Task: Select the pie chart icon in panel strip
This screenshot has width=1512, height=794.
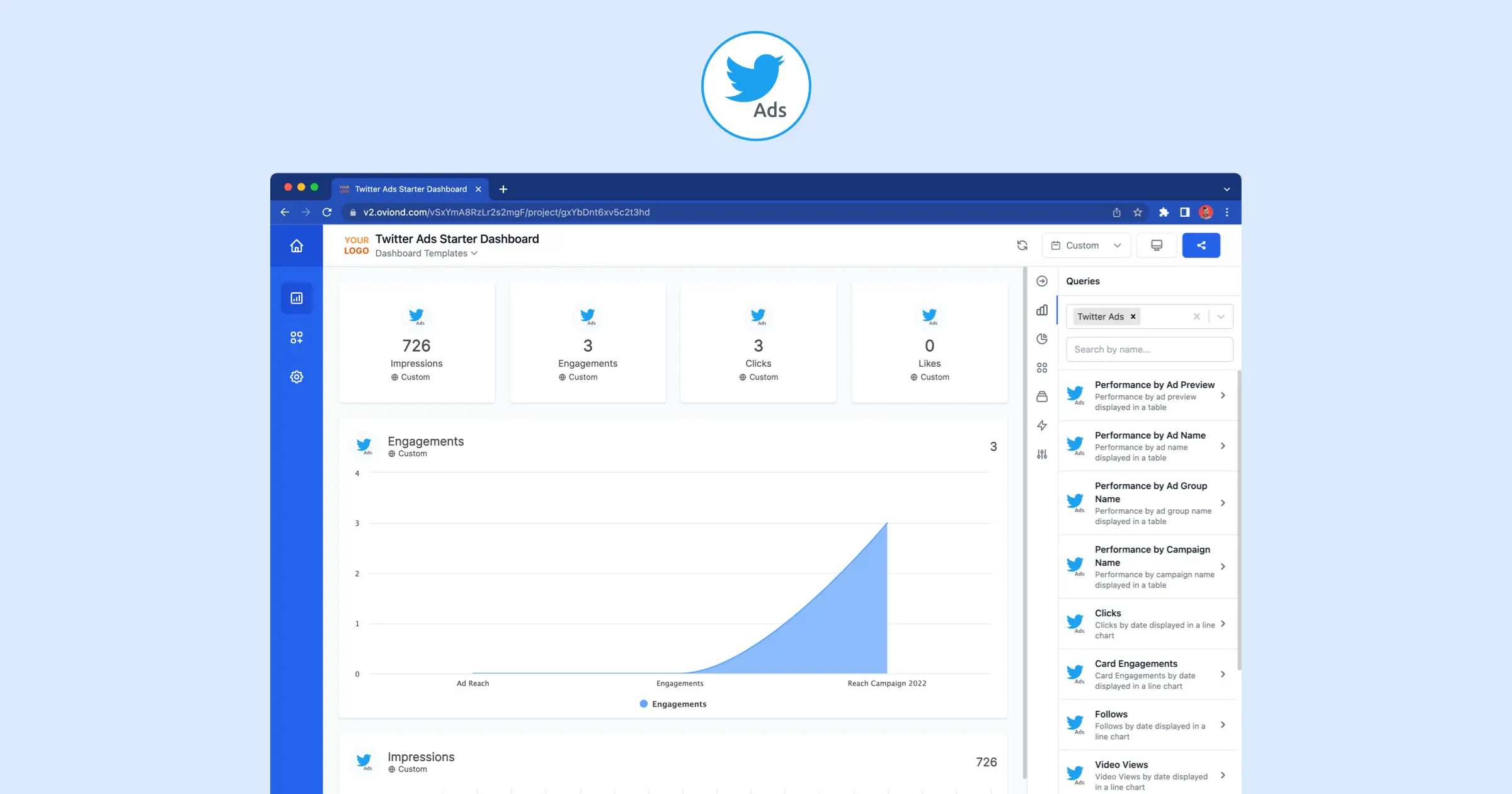Action: pyautogui.click(x=1042, y=339)
